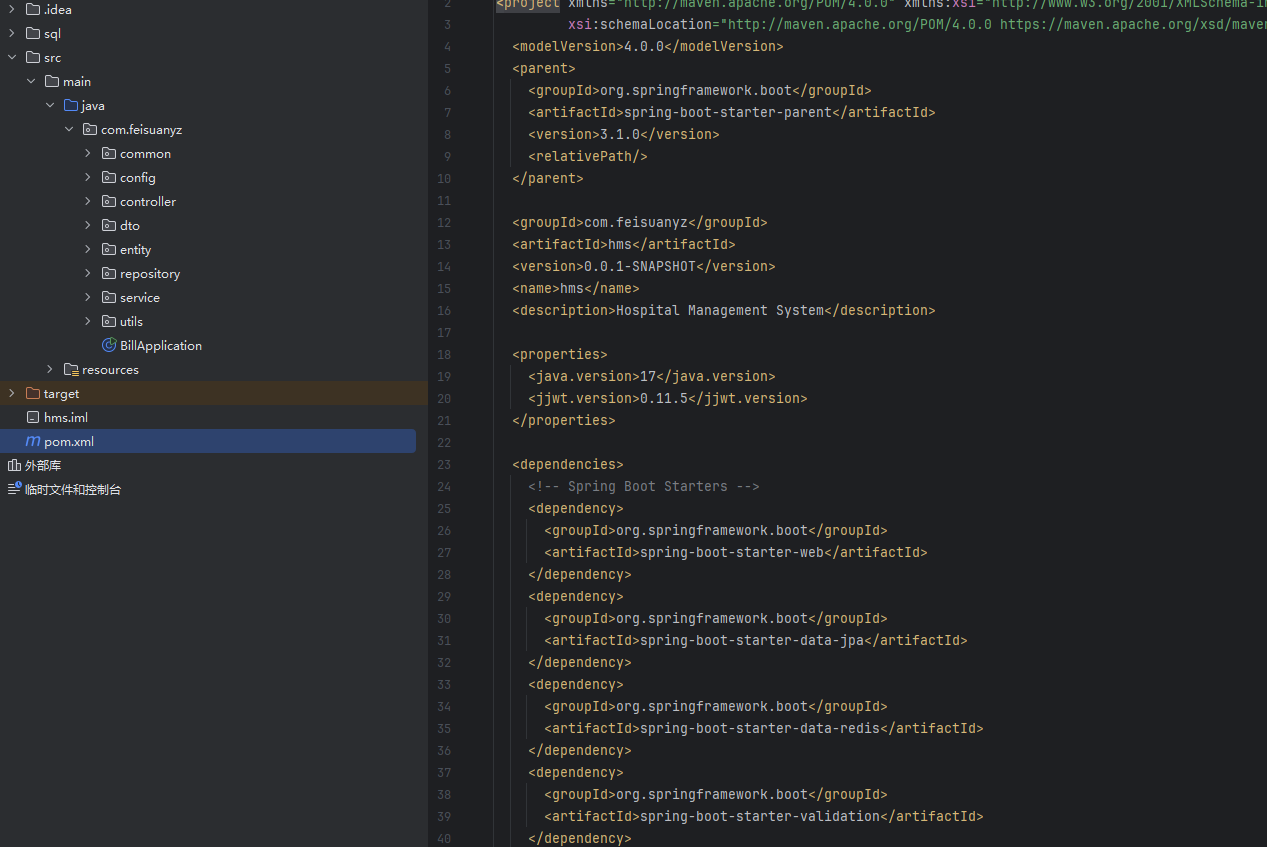Image resolution: width=1267 pixels, height=847 pixels.
Task: Expand the sql folder arrow
Action: [x=12, y=33]
